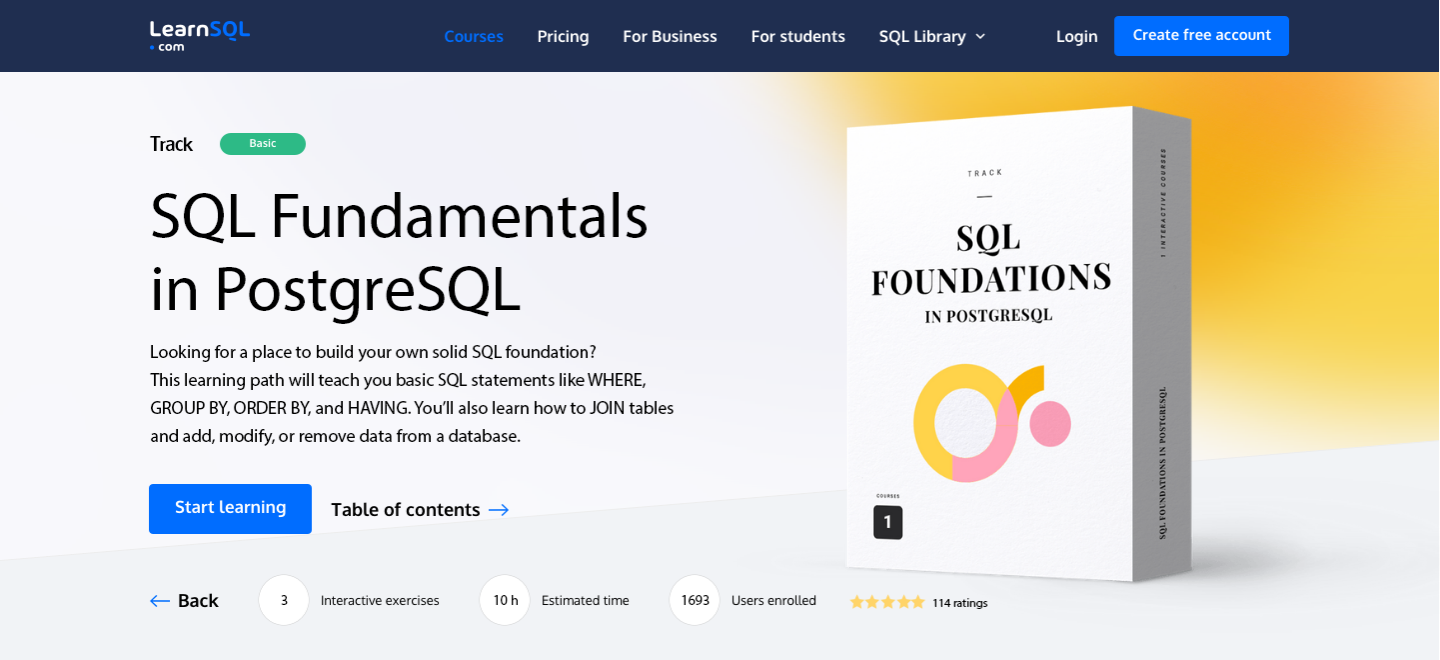Go to the Pricing page
This screenshot has width=1440, height=660.
[x=563, y=36]
